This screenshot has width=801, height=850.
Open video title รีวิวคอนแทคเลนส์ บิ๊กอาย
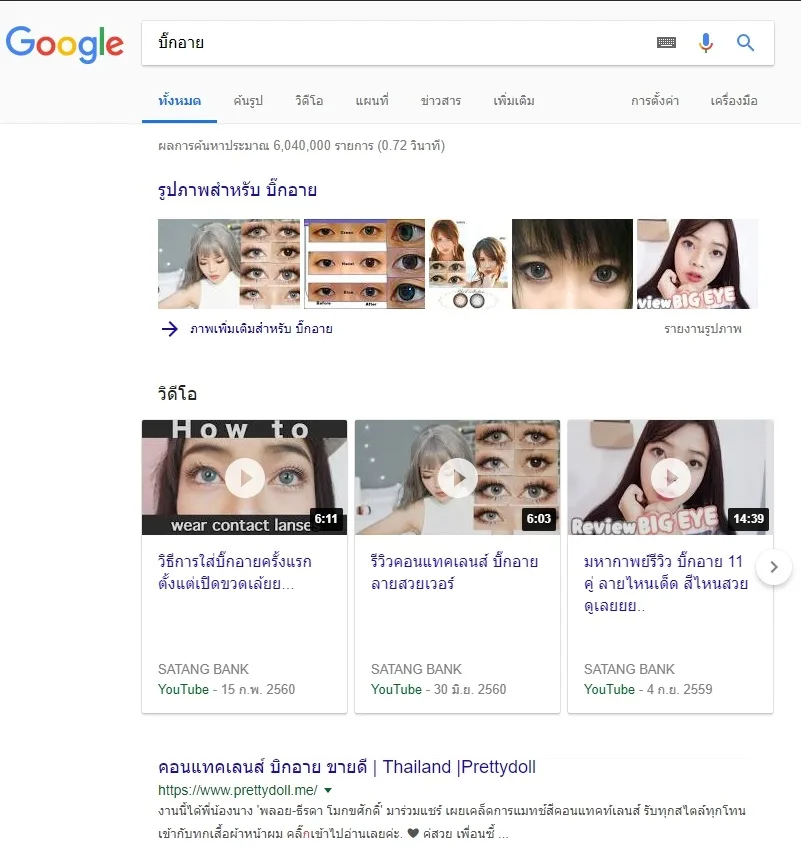(x=454, y=572)
